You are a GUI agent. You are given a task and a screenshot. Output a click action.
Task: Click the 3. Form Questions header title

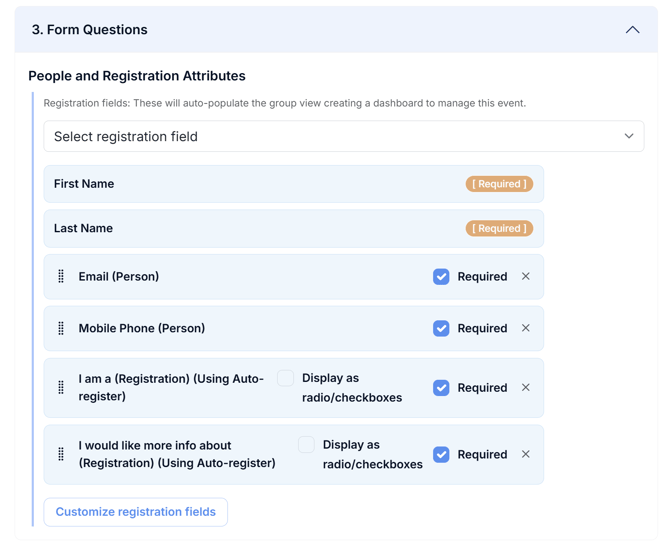pyautogui.click(x=89, y=30)
